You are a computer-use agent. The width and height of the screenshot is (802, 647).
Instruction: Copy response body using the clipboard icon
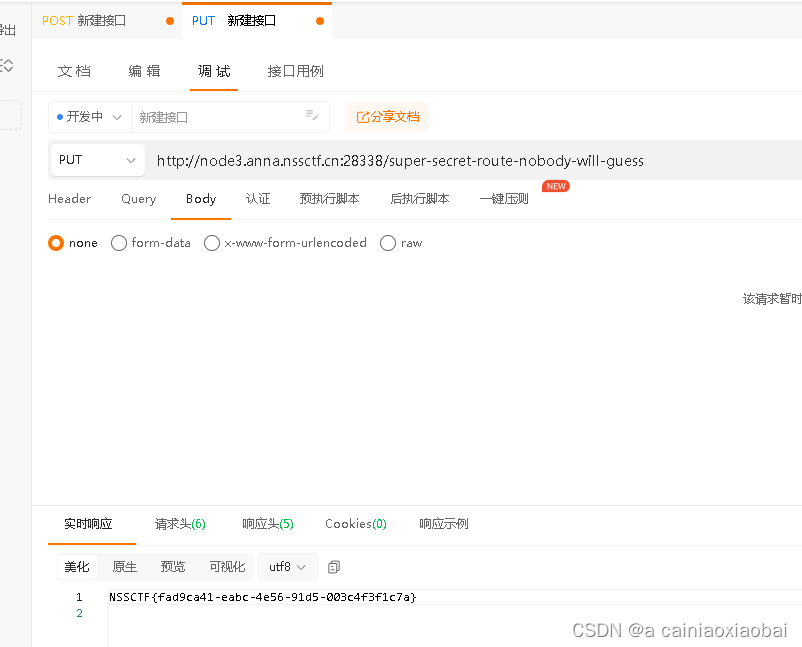click(x=334, y=567)
